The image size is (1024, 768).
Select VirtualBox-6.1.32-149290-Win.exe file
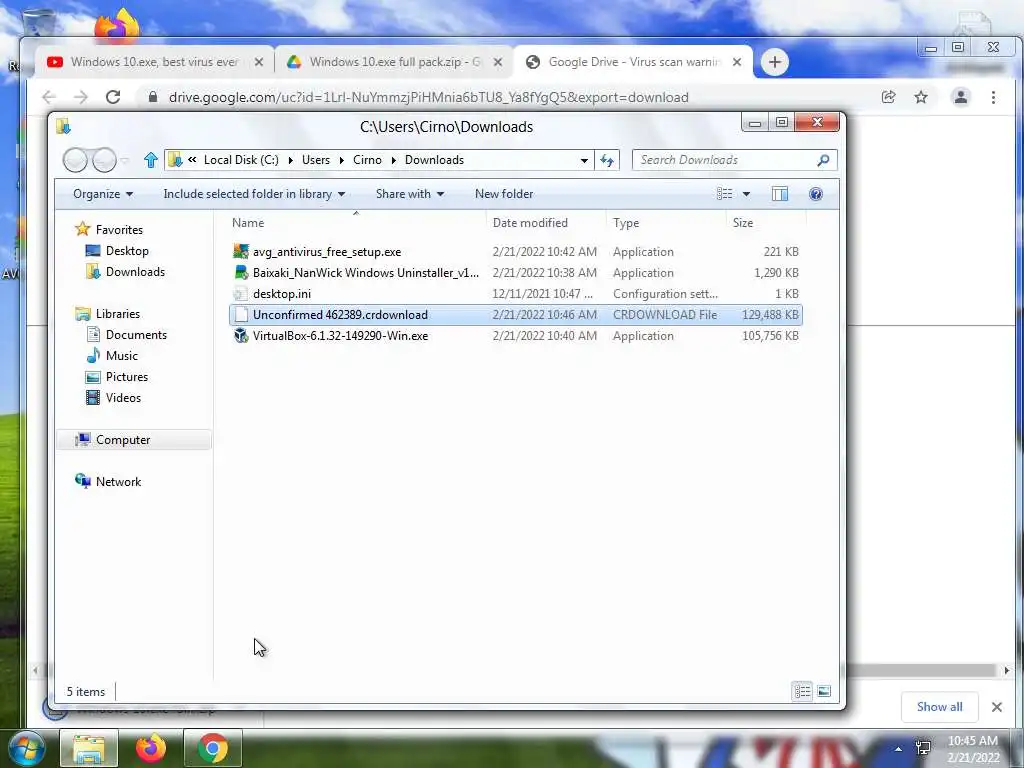click(x=515, y=336)
